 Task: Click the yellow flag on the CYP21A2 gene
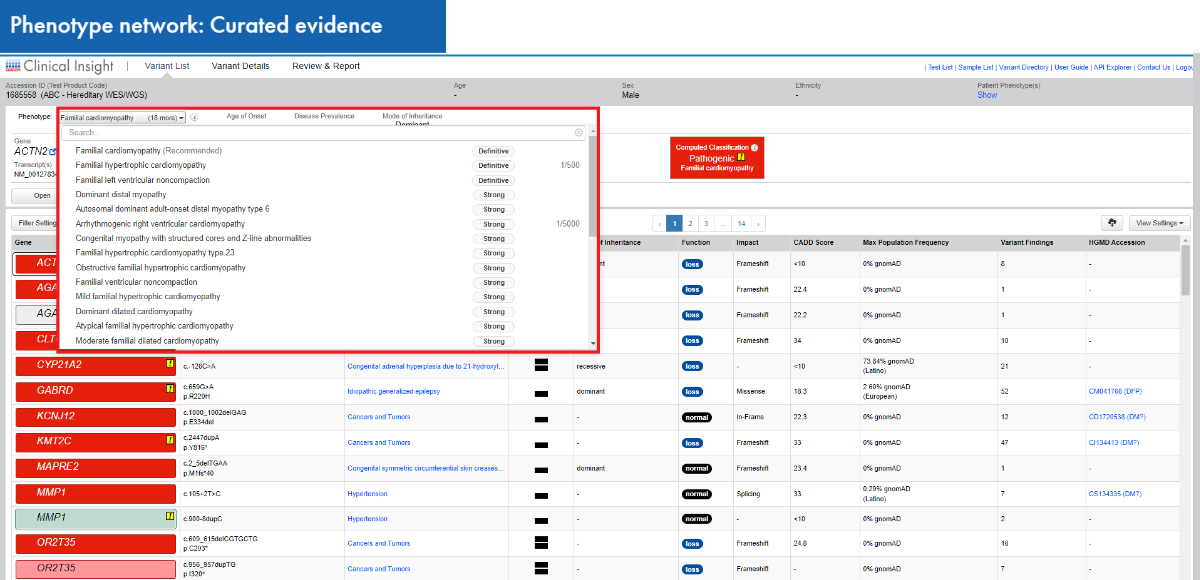[x=170, y=364]
